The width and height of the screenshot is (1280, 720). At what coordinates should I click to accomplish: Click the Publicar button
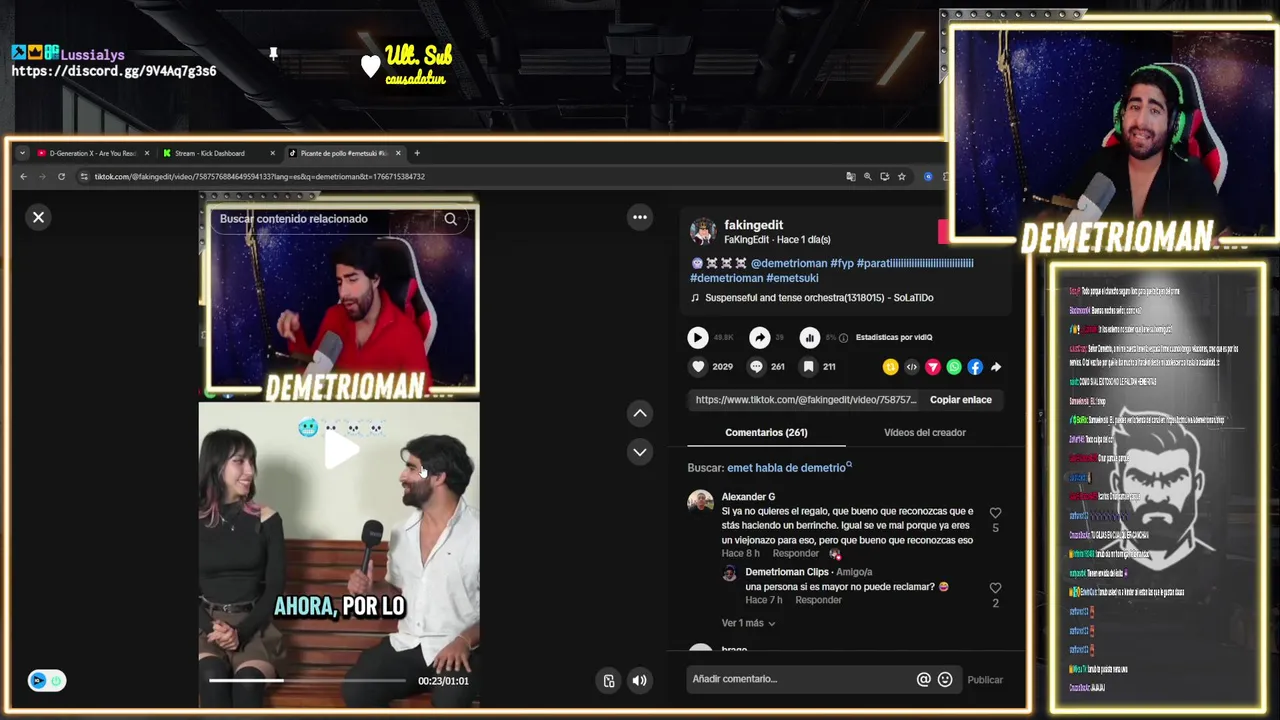[x=985, y=680]
